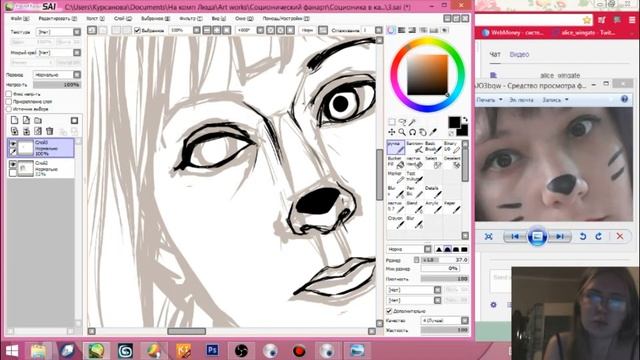Toggle the RGB sliders panel icon
Viewport: 640px width, 360px height.
[402, 30]
